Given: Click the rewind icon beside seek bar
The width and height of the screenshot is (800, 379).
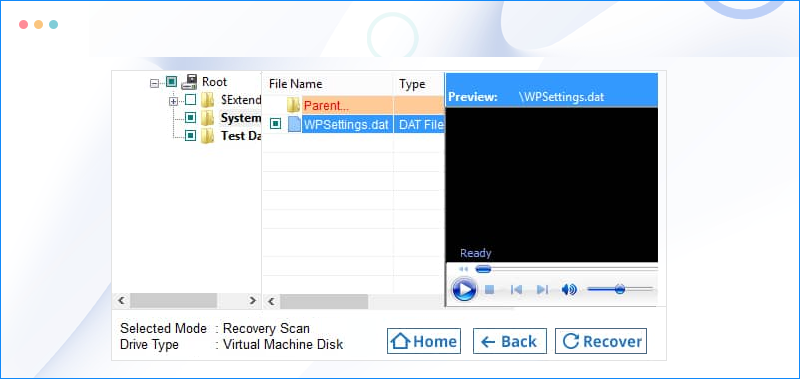Looking at the screenshot, I should (x=463, y=269).
